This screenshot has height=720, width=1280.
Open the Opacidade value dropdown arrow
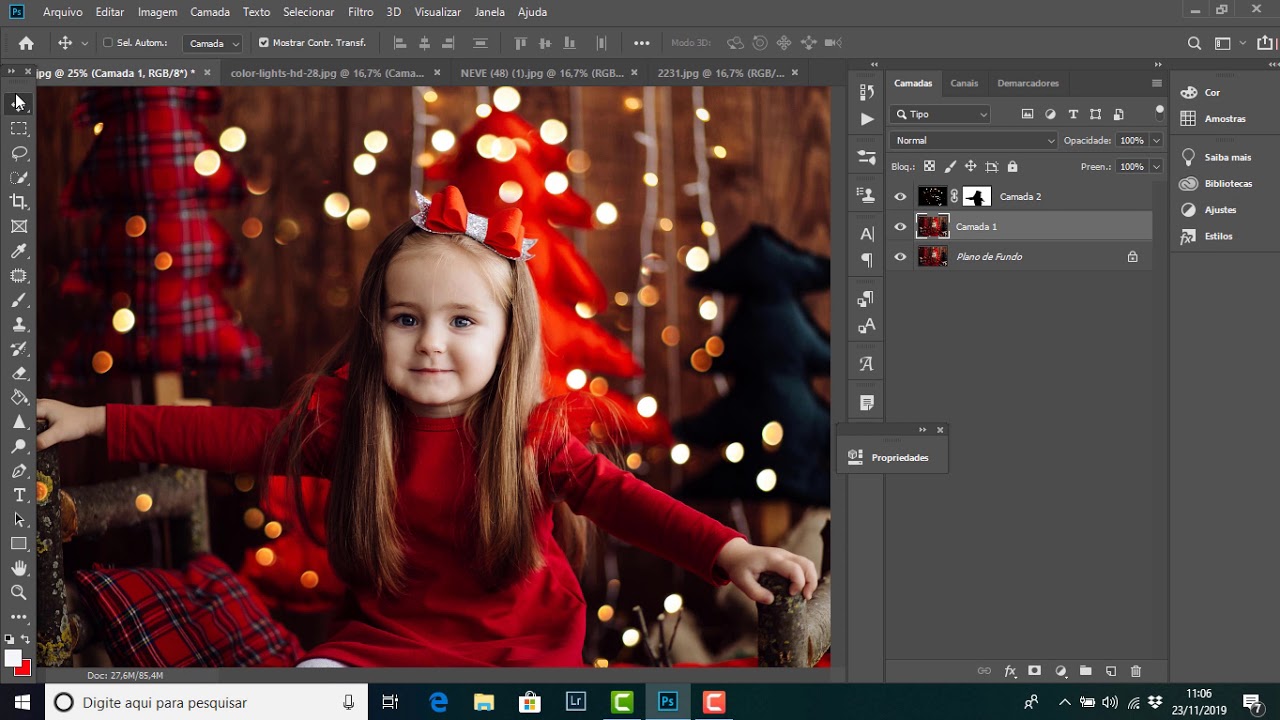coord(1156,141)
